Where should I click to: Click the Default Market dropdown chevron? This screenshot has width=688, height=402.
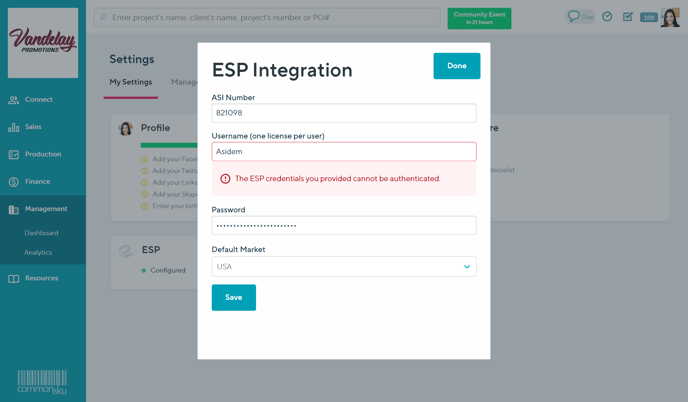click(x=467, y=266)
